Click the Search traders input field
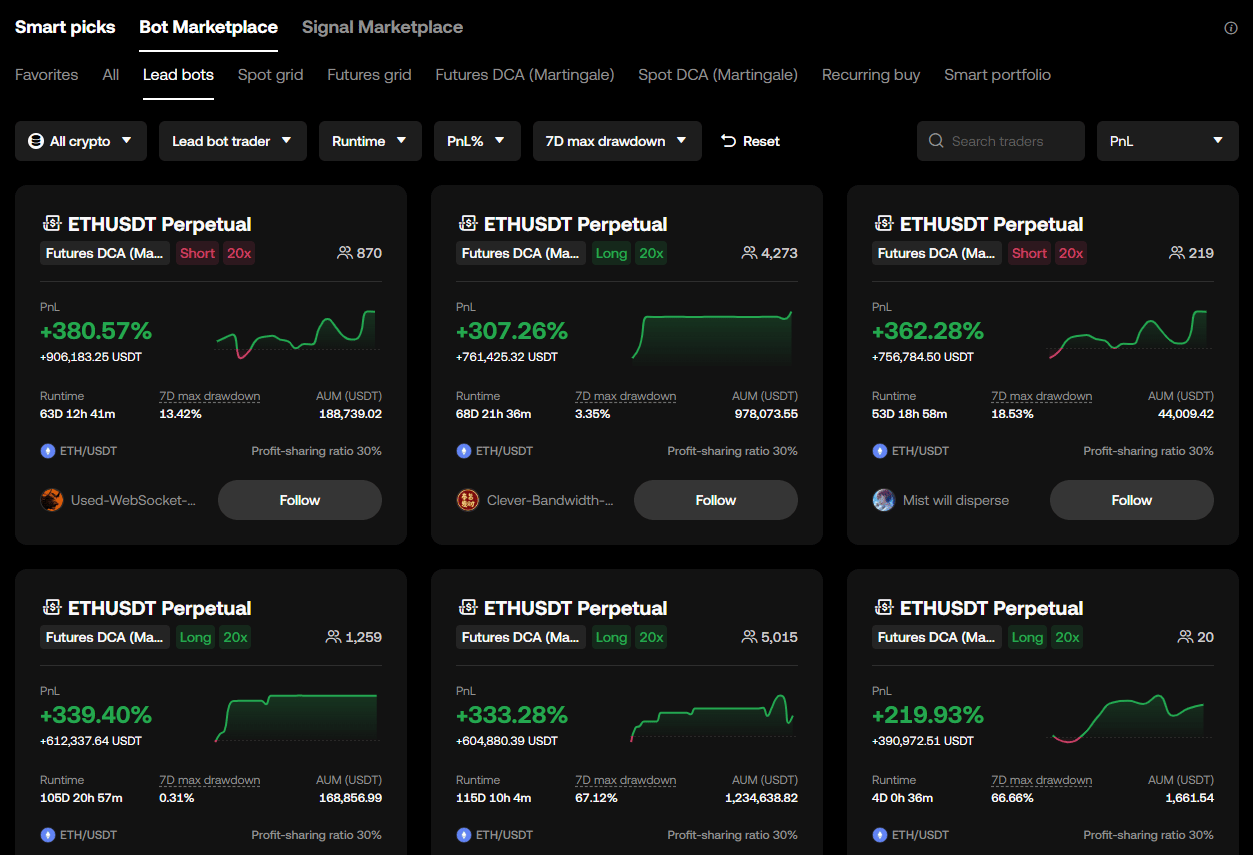This screenshot has height=855, width=1253. point(1001,141)
